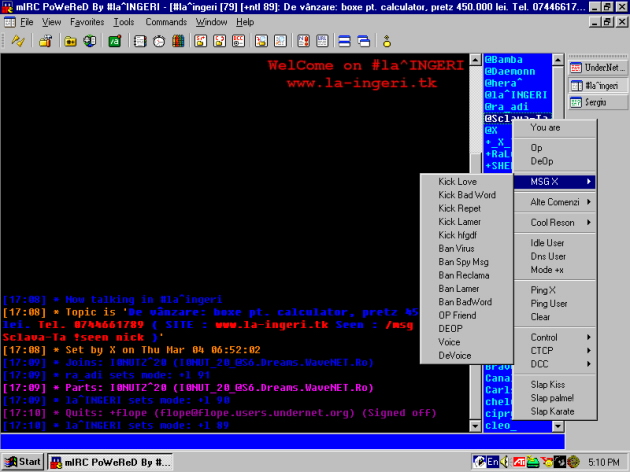
Task: Click the Timer stopwatch toolbar icon
Action: (x=159, y=41)
